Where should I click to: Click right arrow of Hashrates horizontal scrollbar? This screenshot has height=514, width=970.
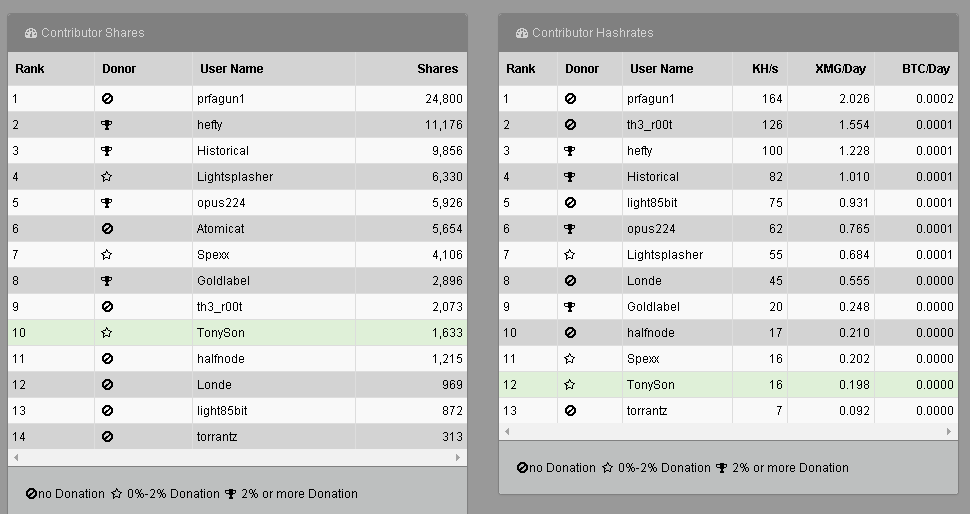[x=950, y=431]
